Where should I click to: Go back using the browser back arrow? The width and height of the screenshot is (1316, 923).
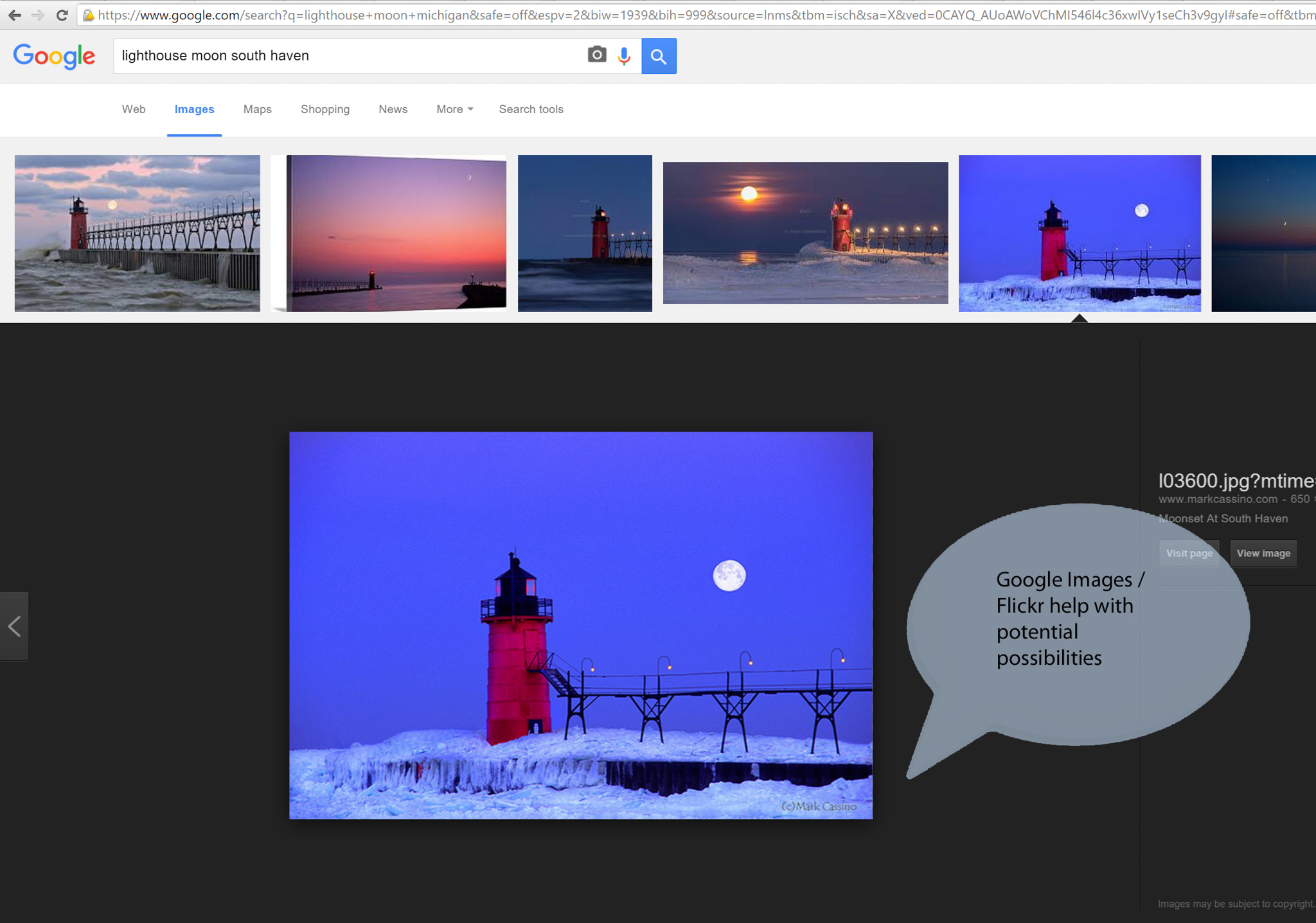[15, 15]
